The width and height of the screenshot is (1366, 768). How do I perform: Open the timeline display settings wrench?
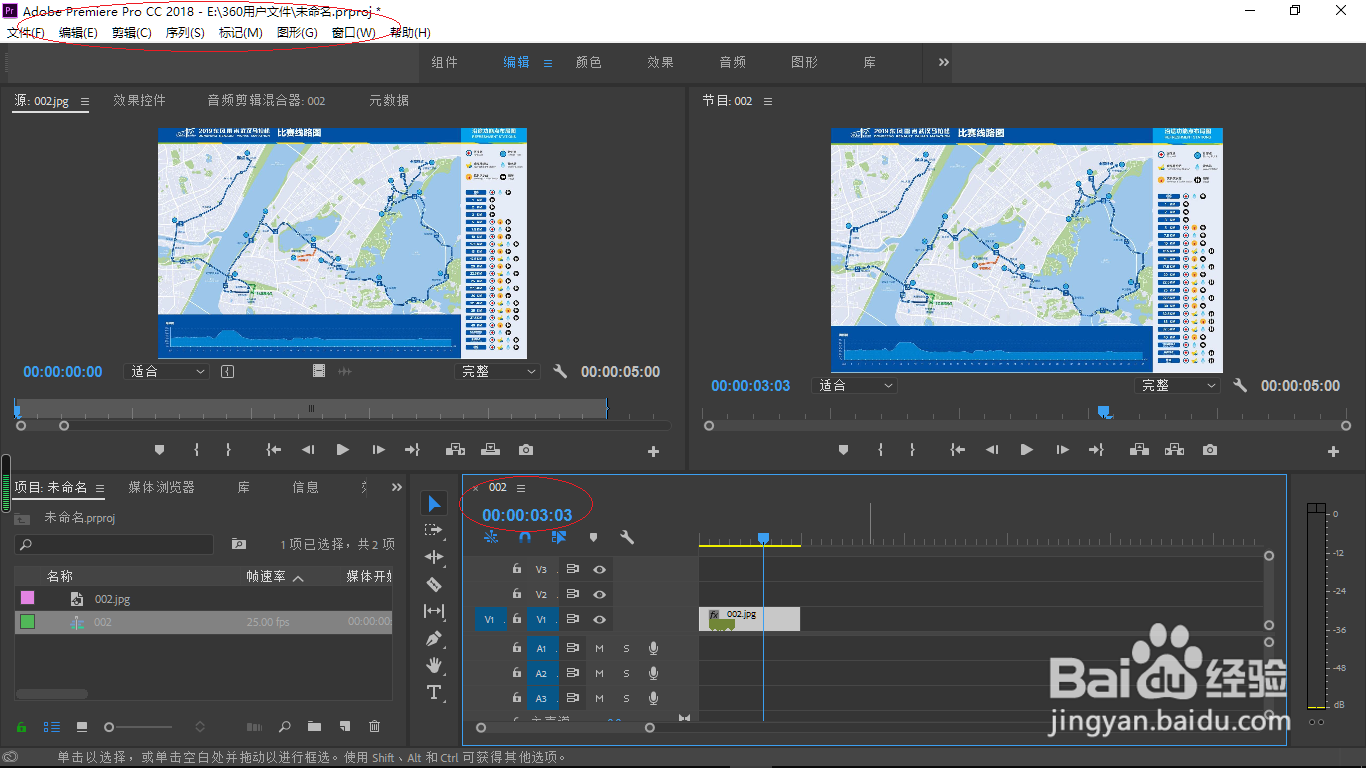coord(629,537)
